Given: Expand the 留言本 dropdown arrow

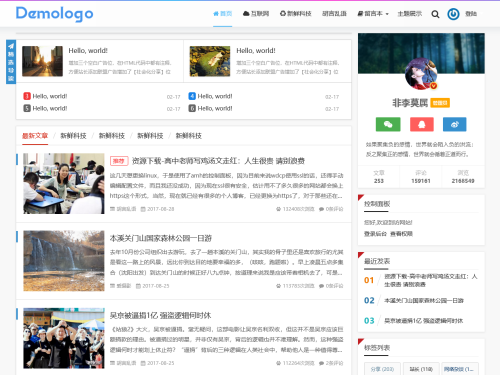Looking at the screenshot, I should point(387,14).
